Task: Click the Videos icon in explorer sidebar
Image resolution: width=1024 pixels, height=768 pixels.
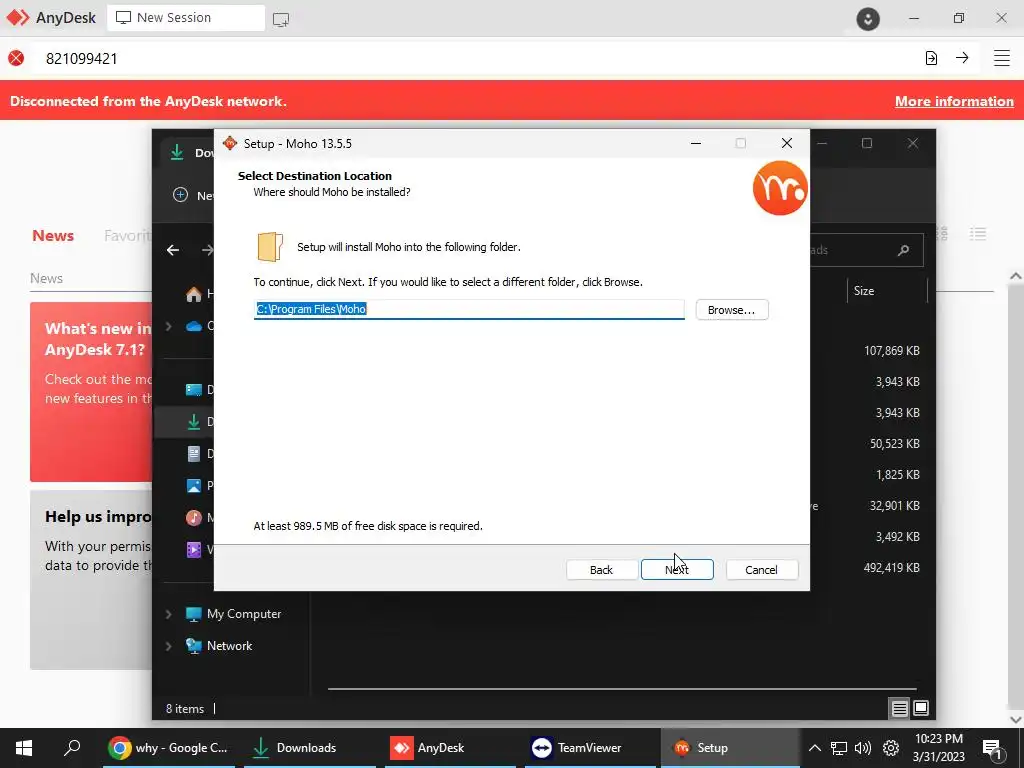Action: [194, 549]
